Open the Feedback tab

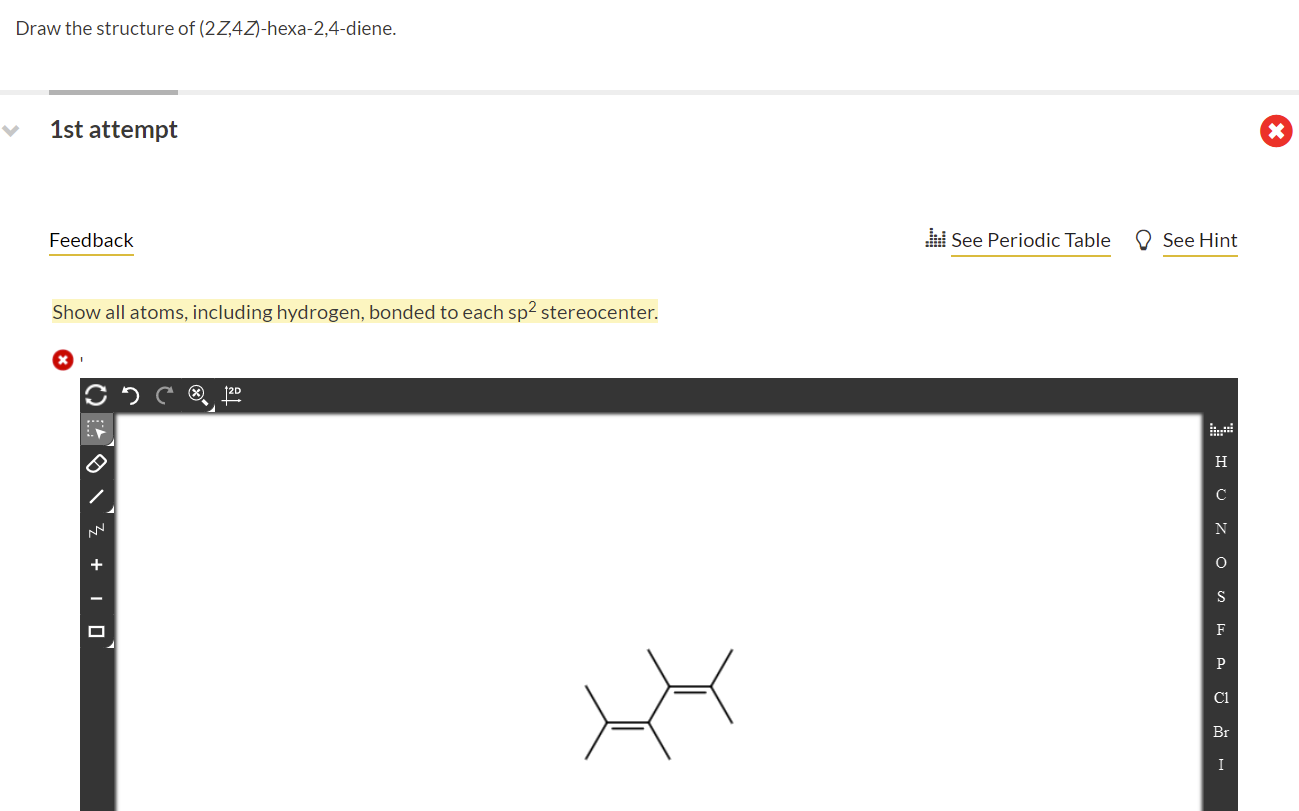coord(90,240)
